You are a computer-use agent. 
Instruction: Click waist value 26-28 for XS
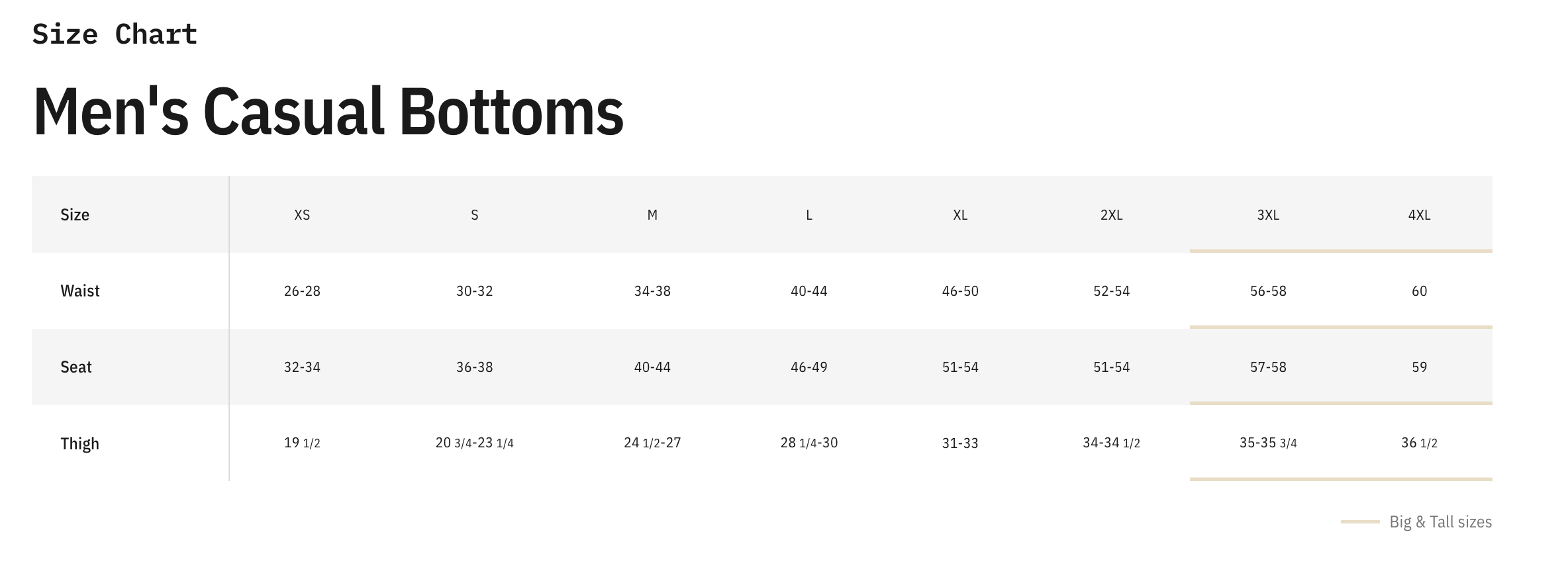click(302, 291)
